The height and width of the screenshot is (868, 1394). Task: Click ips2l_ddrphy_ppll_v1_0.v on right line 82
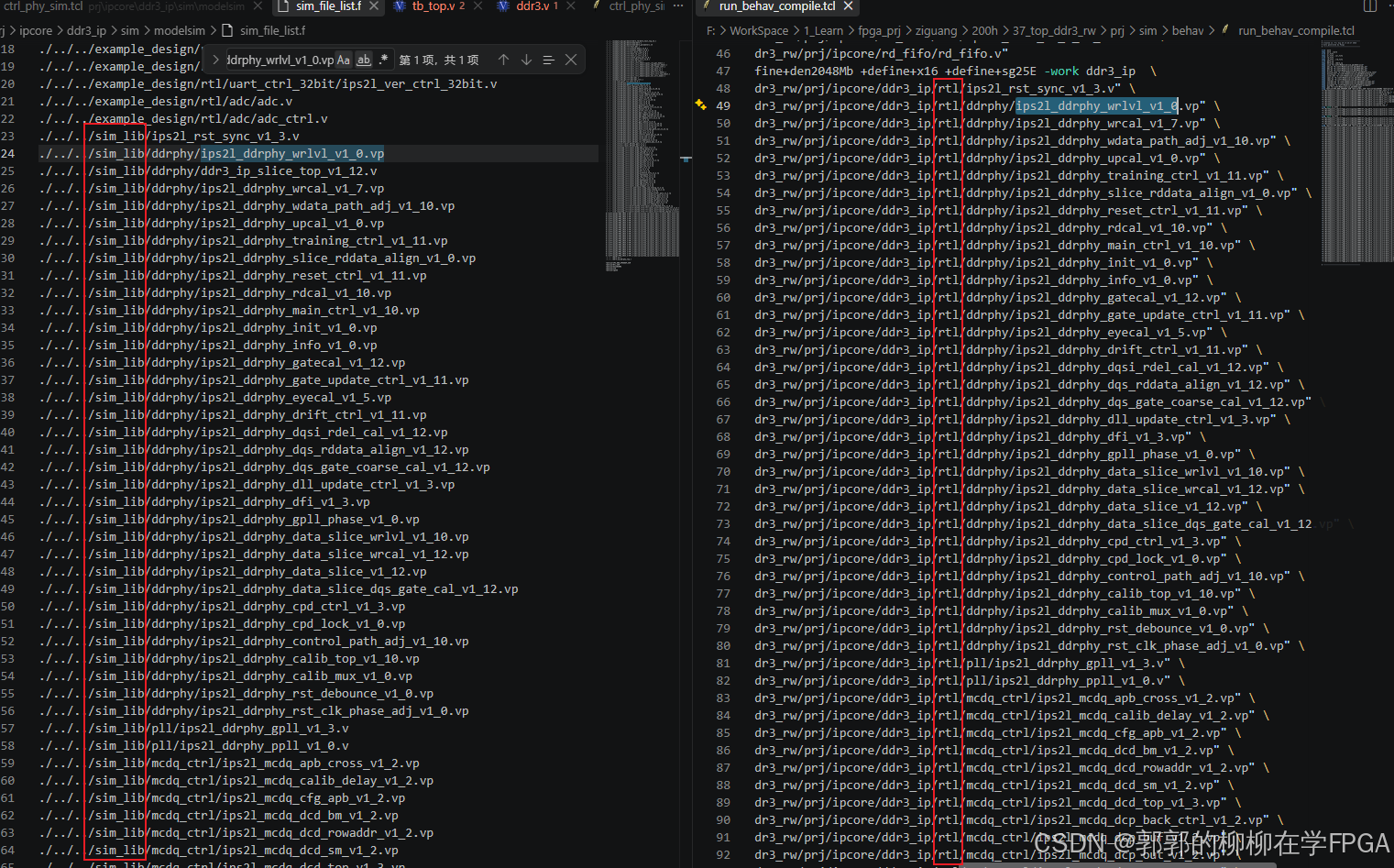pyautogui.click(x=1081, y=680)
